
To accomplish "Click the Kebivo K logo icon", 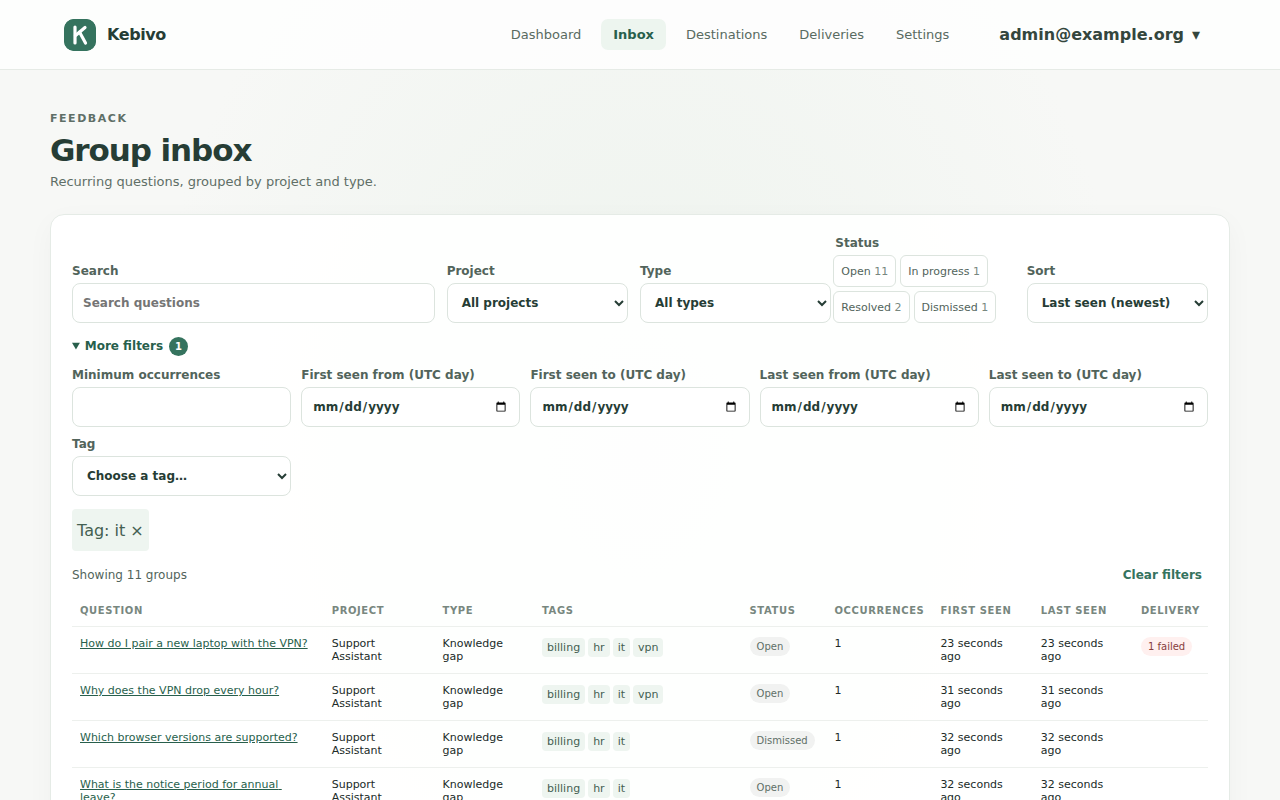I will (80, 35).
